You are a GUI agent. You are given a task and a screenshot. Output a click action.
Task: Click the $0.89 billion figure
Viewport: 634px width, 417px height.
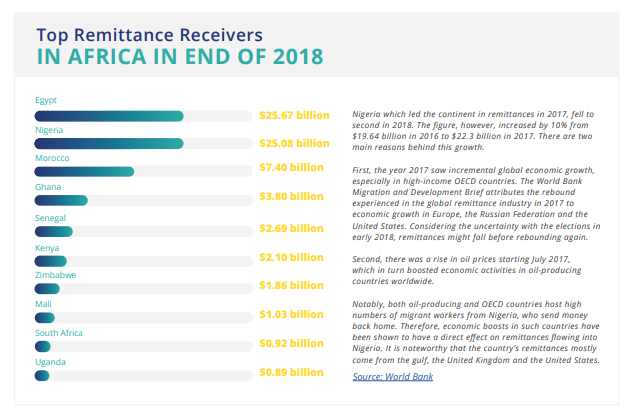click(291, 373)
